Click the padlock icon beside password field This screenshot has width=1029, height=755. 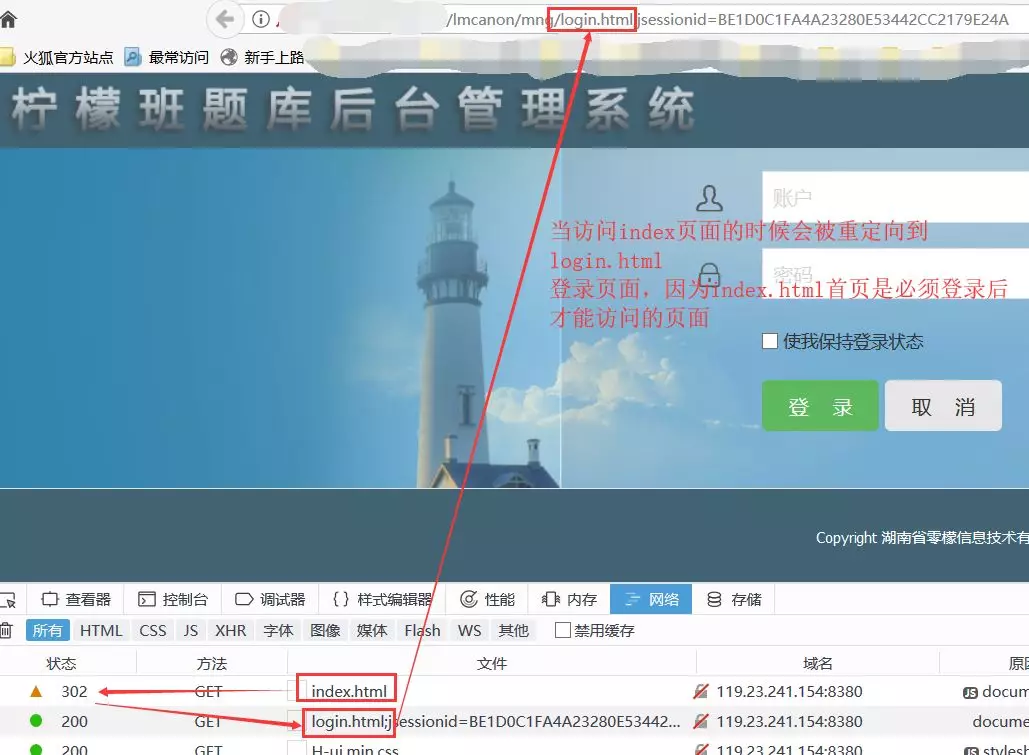709,274
